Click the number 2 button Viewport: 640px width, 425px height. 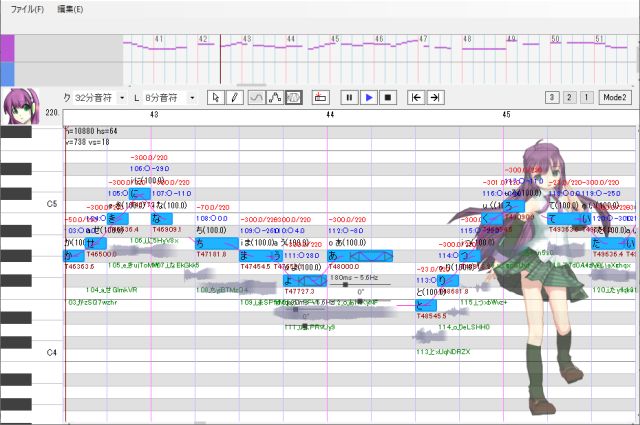click(569, 97)
